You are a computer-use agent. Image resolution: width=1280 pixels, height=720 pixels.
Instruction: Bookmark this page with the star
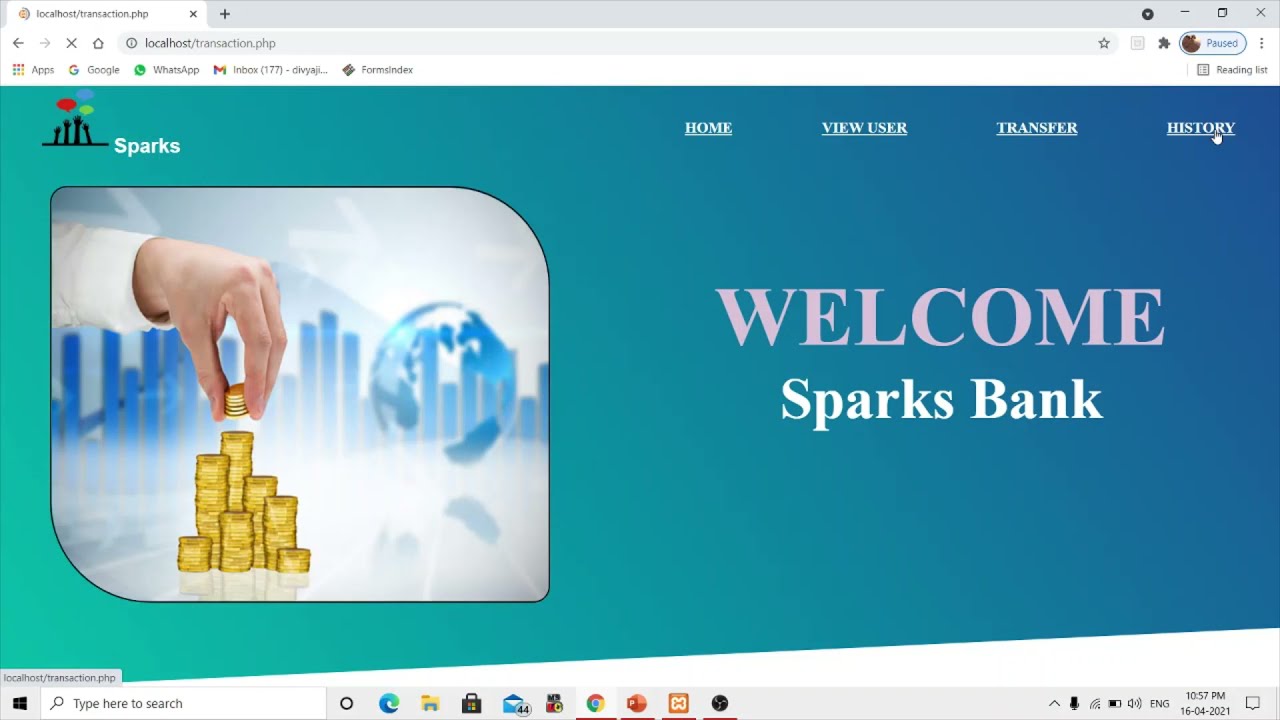(x=1104, y=43)
